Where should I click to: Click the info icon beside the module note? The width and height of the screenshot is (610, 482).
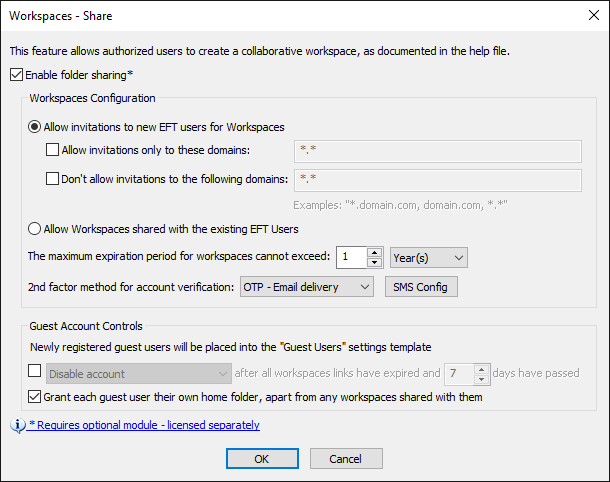[18, 425]
